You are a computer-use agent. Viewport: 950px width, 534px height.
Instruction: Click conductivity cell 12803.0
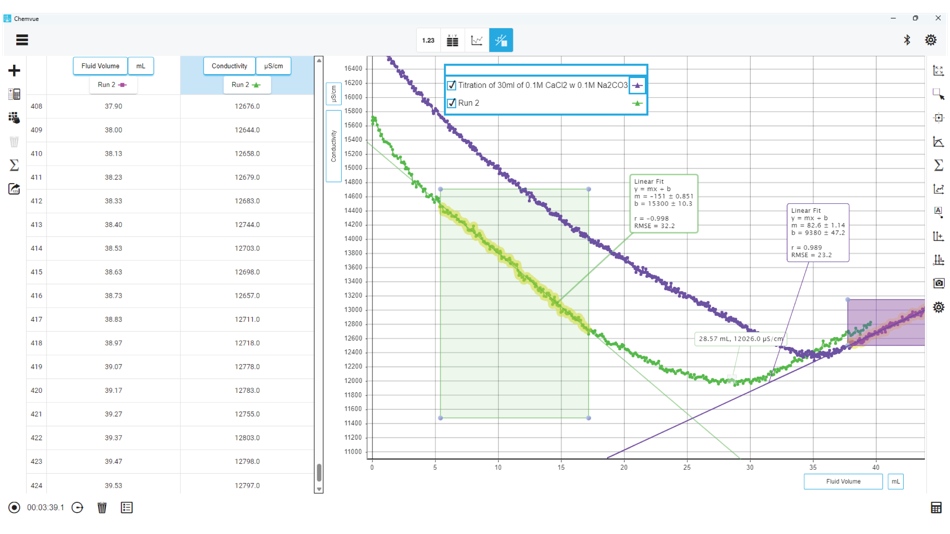click(247, 438)
